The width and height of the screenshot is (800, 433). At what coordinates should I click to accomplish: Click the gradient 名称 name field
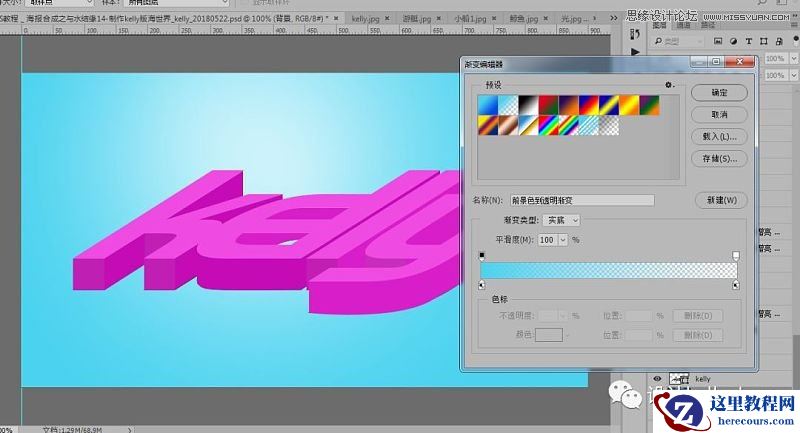pos(582,200)
